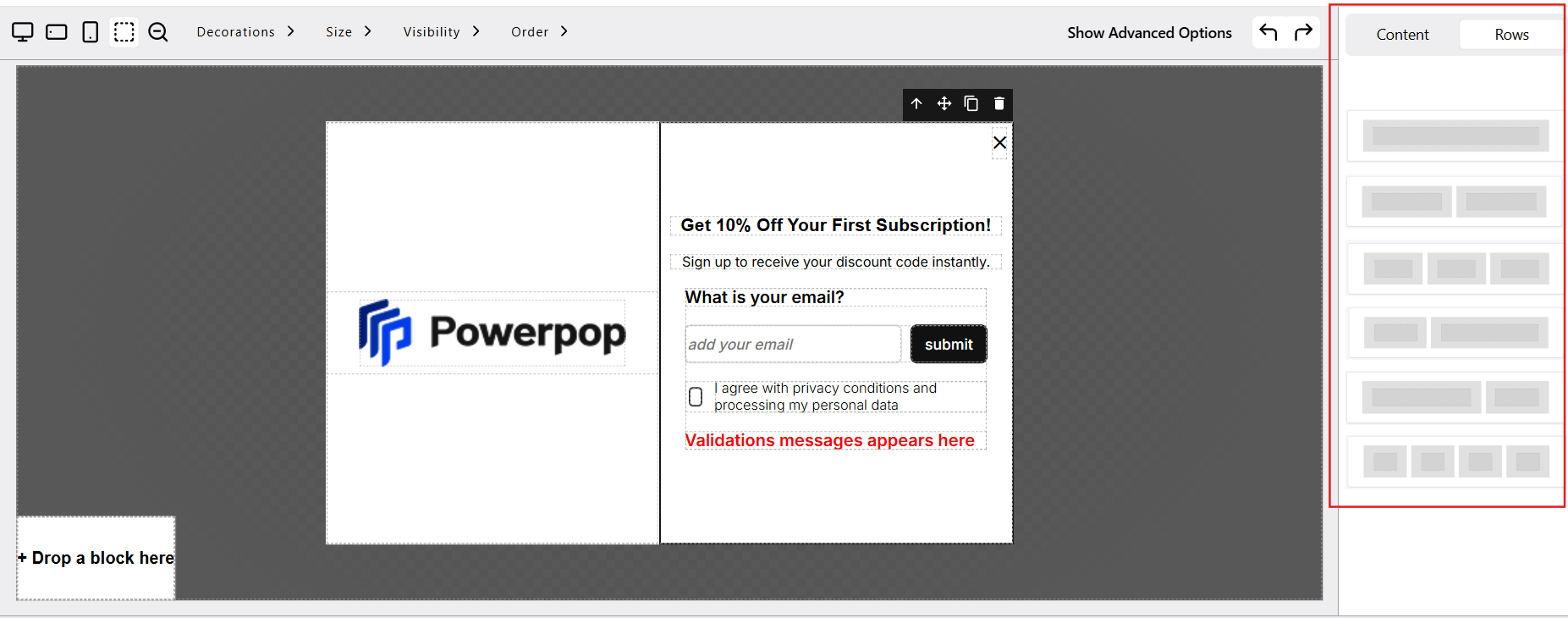This screenshot has height=618, width=1568.
Task: Click the submit button
Action: pos(949,345)
